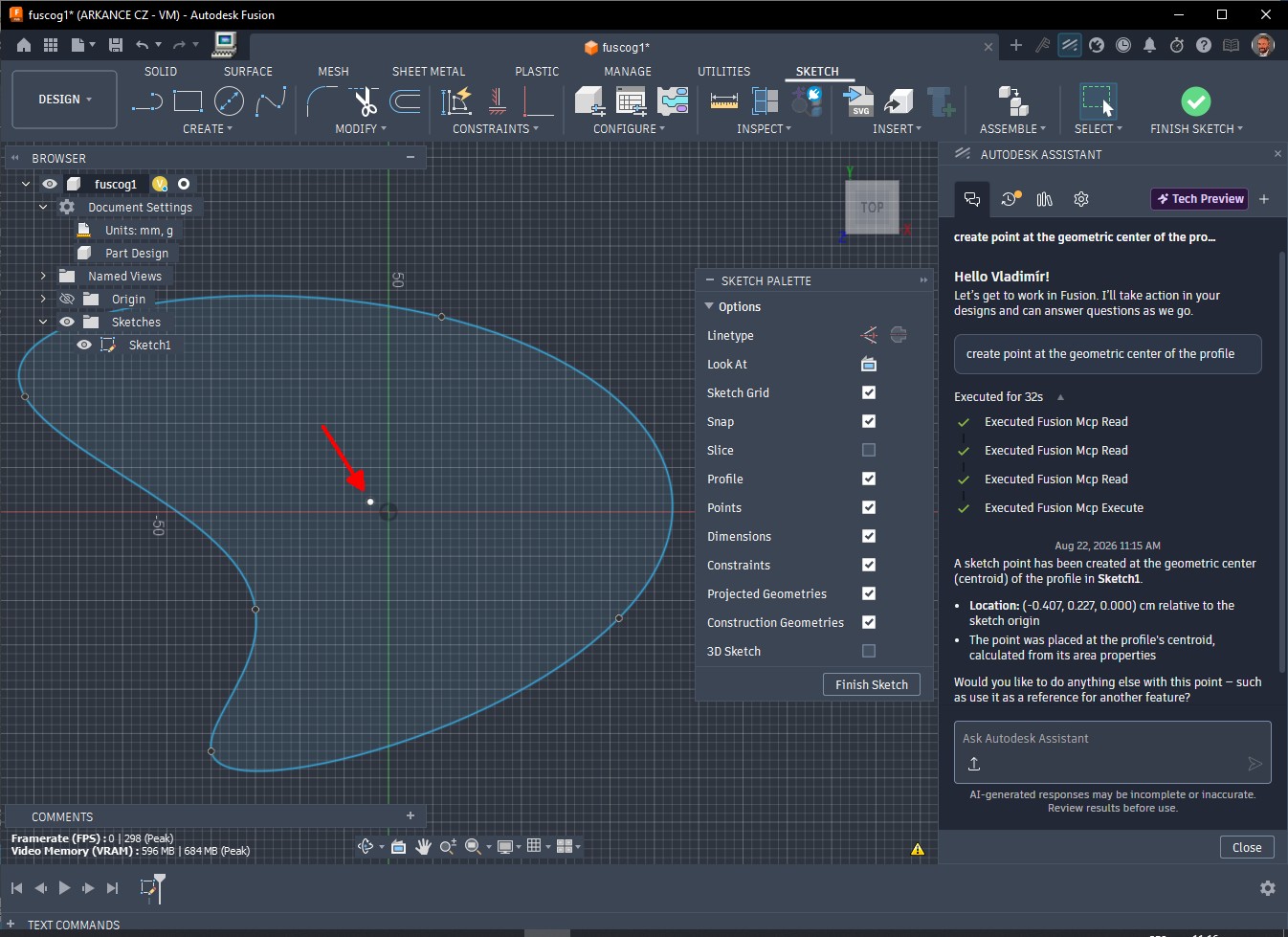
Task: Go to the Home icon
Action: point(24,45)
